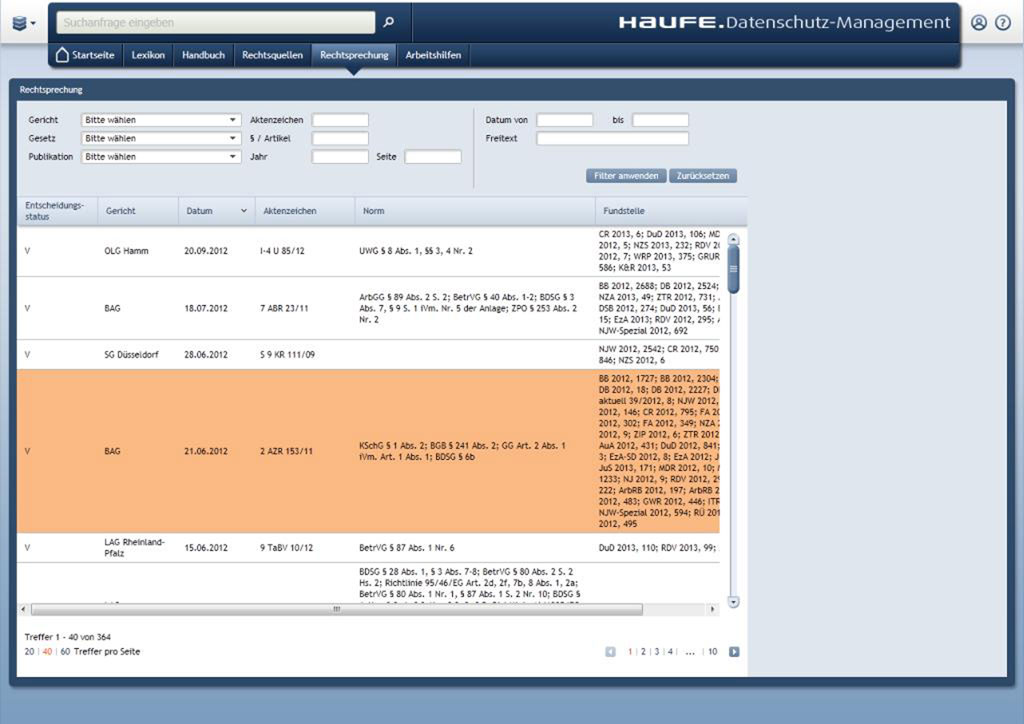Expand the Gesetz dropdown

click(x=161, y=138)
